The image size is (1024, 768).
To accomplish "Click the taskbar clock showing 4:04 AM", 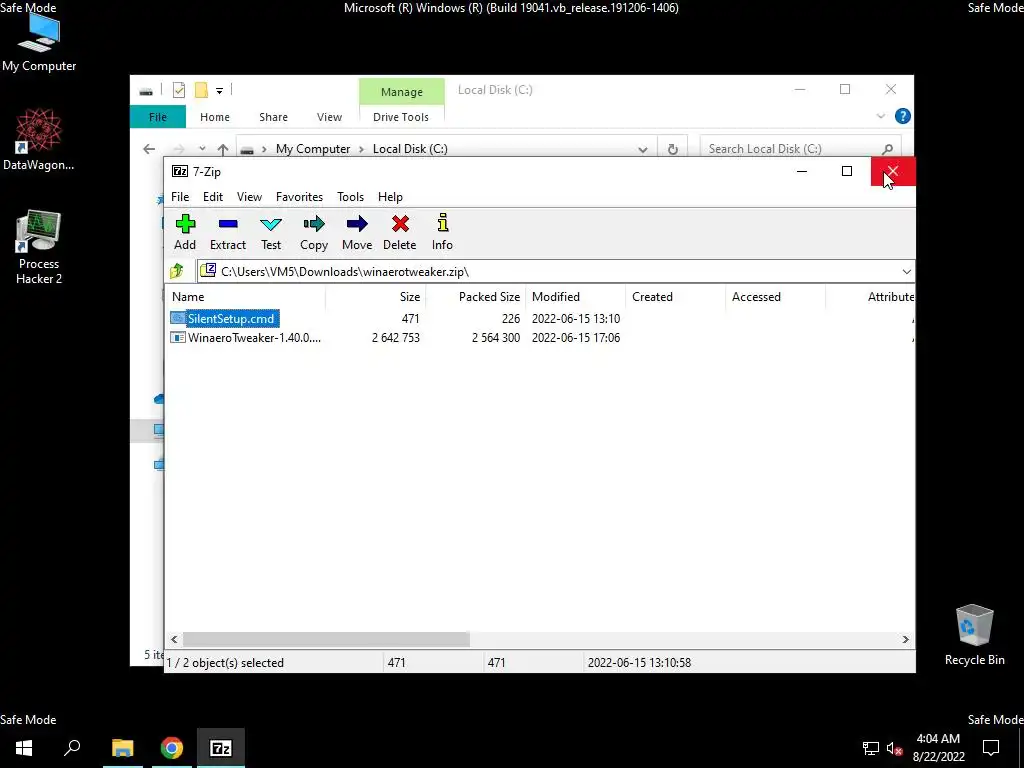I will point(938,748).
